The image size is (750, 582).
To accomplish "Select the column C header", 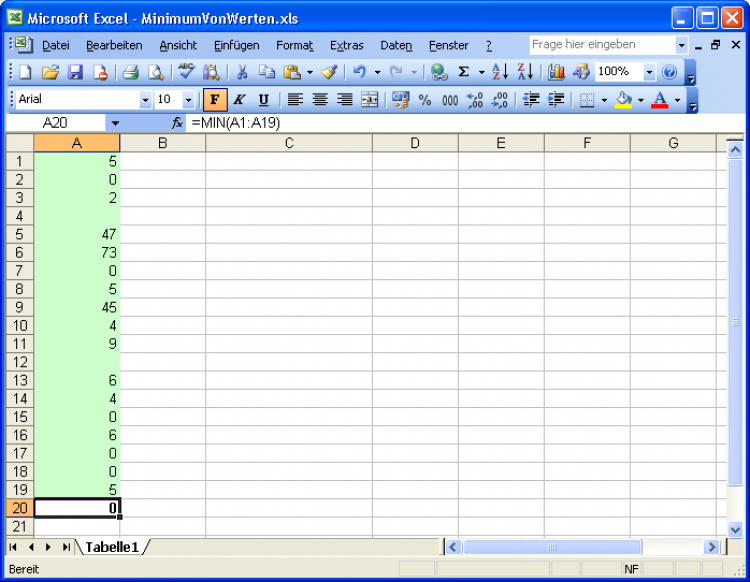I will [288, 143].
